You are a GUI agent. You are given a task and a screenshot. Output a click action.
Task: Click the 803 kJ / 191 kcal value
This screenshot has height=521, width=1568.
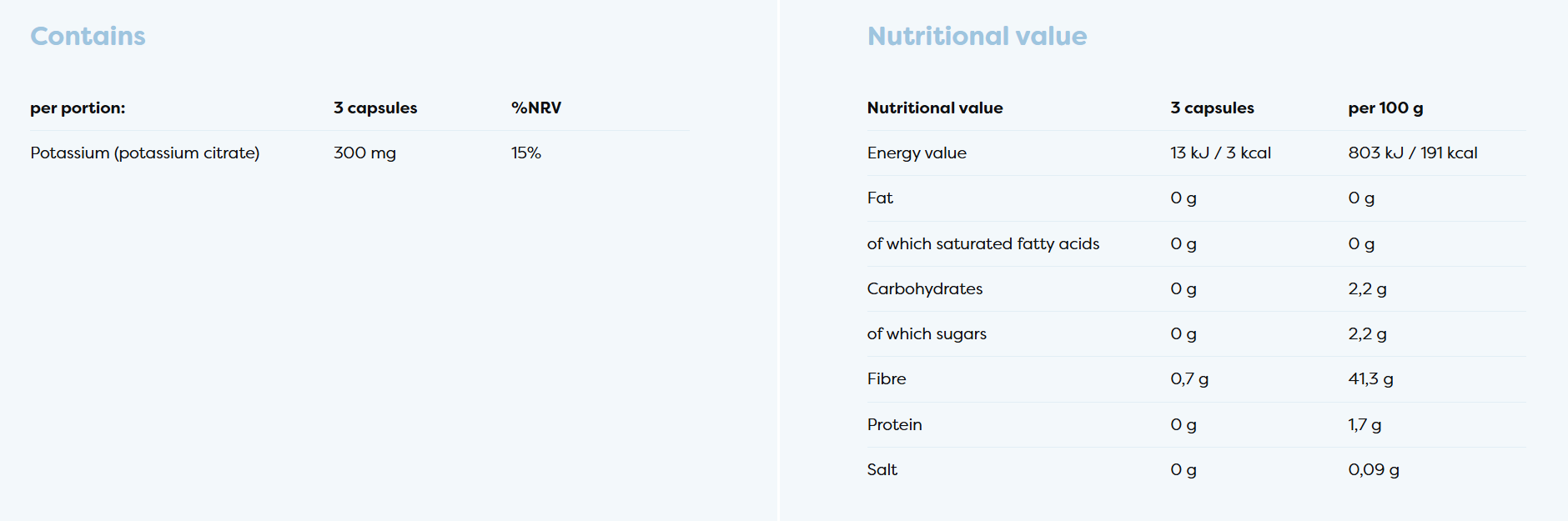coord(1412,153)
